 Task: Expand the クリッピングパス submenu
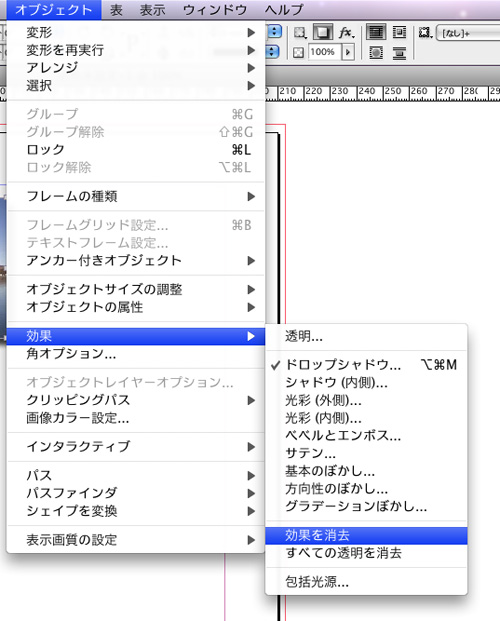[136, 400]
